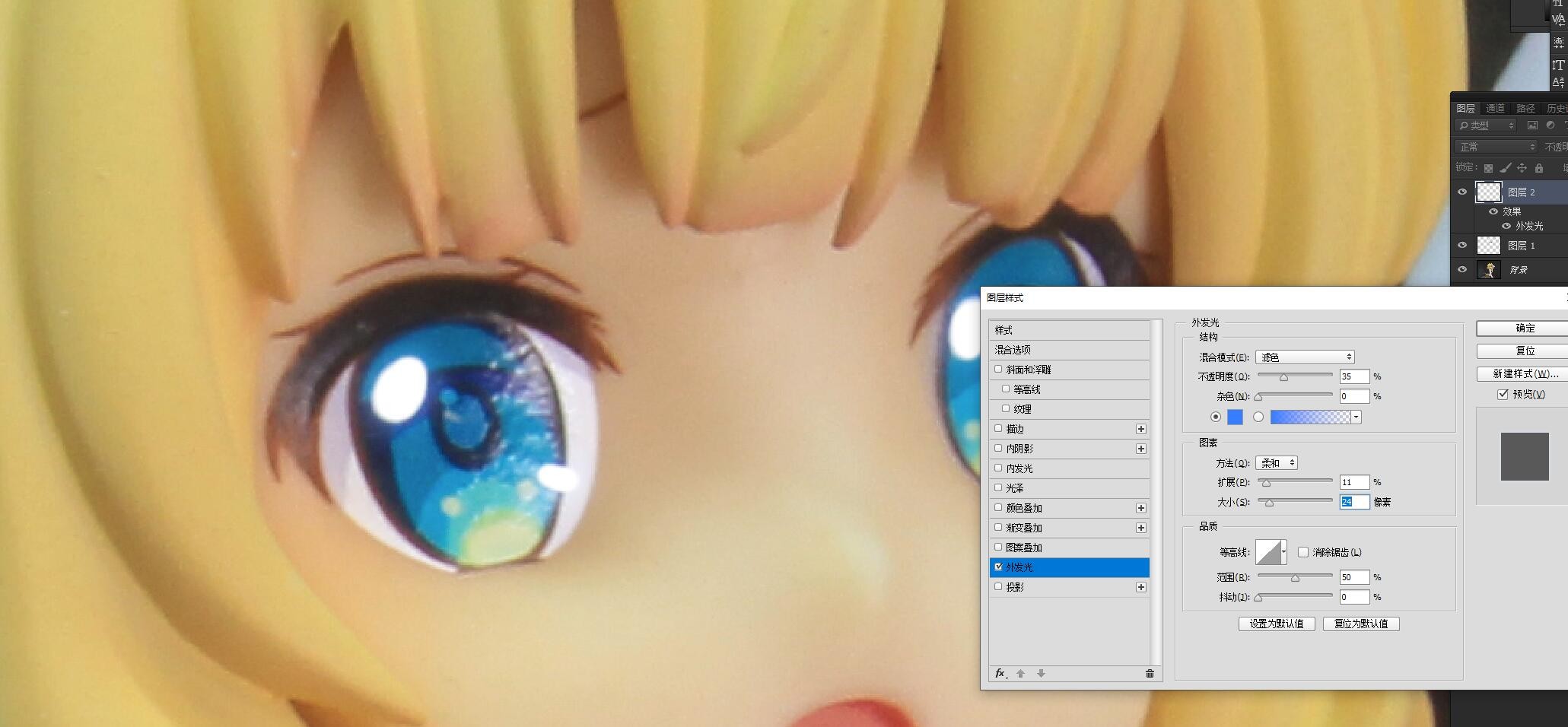Click the plus icon next to 投影
Image resolution: width=1568 pixels, height=727 pixels.
pyautogui.click(x=1140, y=587)
